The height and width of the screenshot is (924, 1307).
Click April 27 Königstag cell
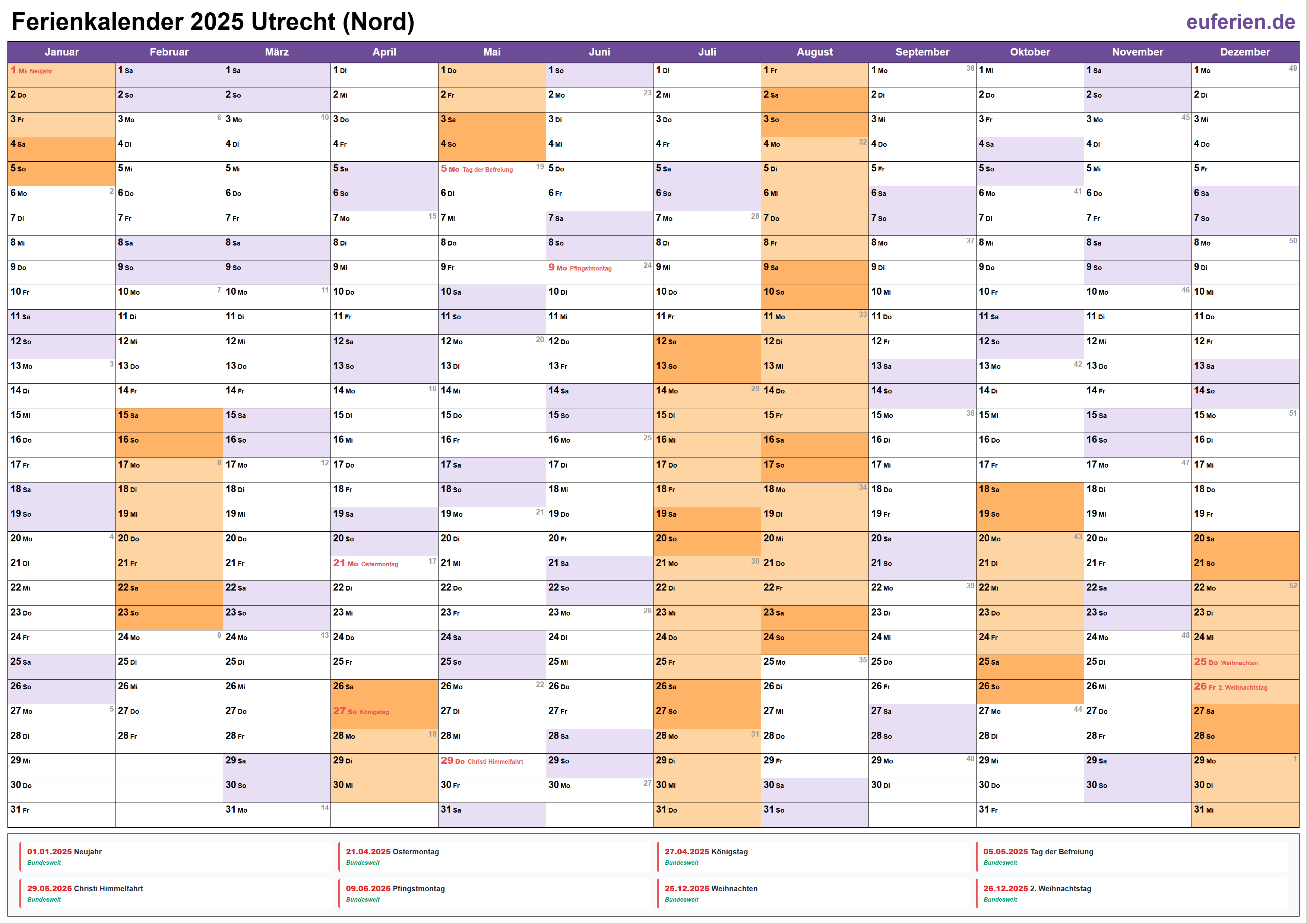[384, 716]
